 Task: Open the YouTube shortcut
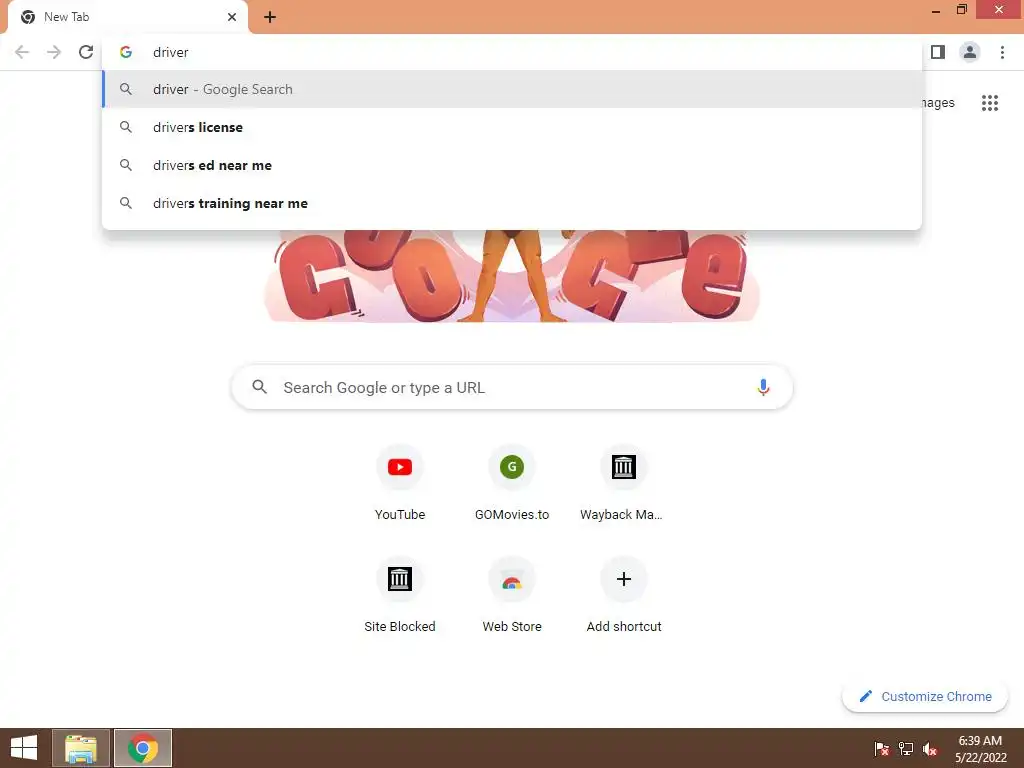(x=400, y=483)
